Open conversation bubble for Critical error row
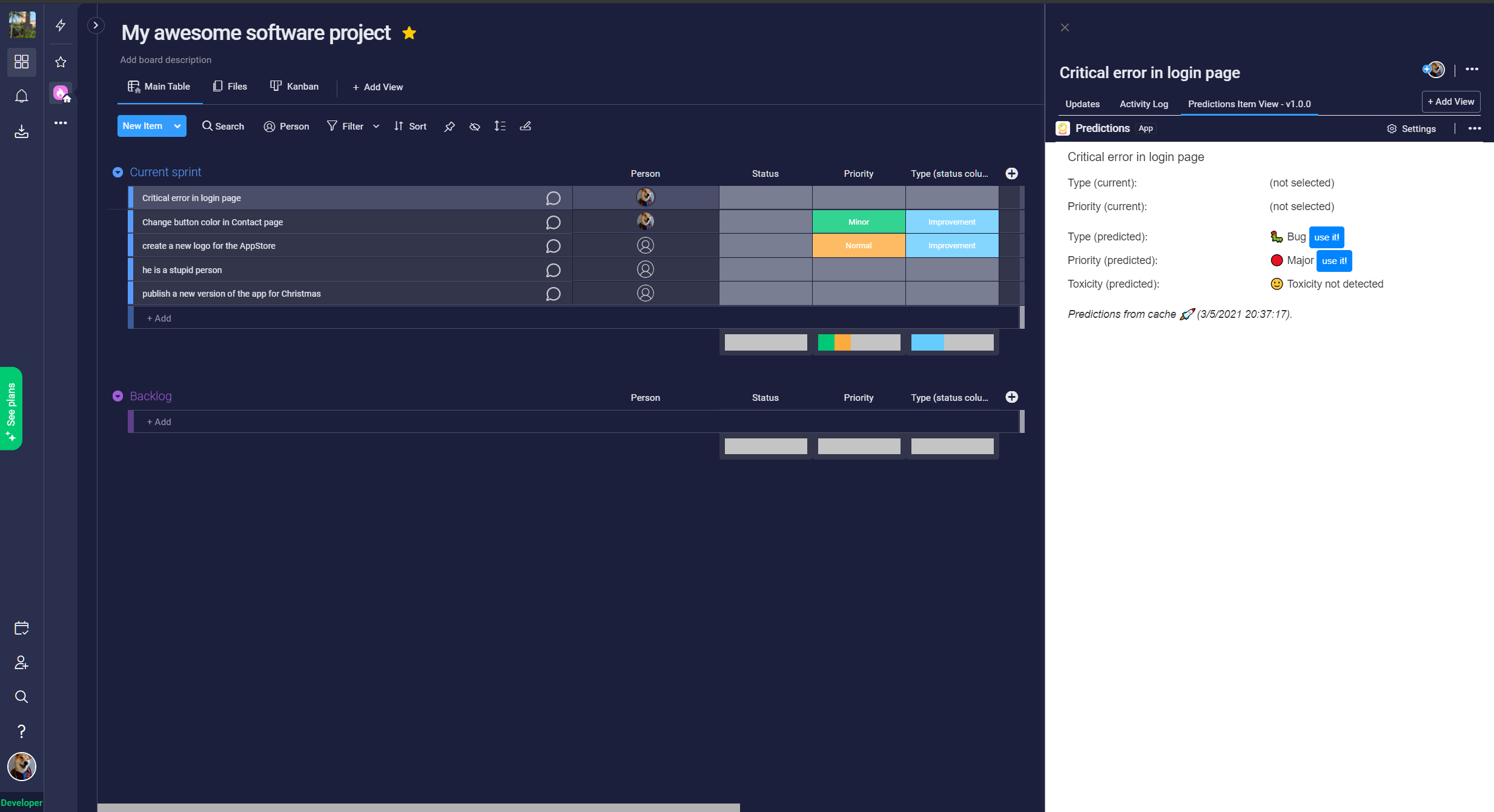 click(553, 199)
